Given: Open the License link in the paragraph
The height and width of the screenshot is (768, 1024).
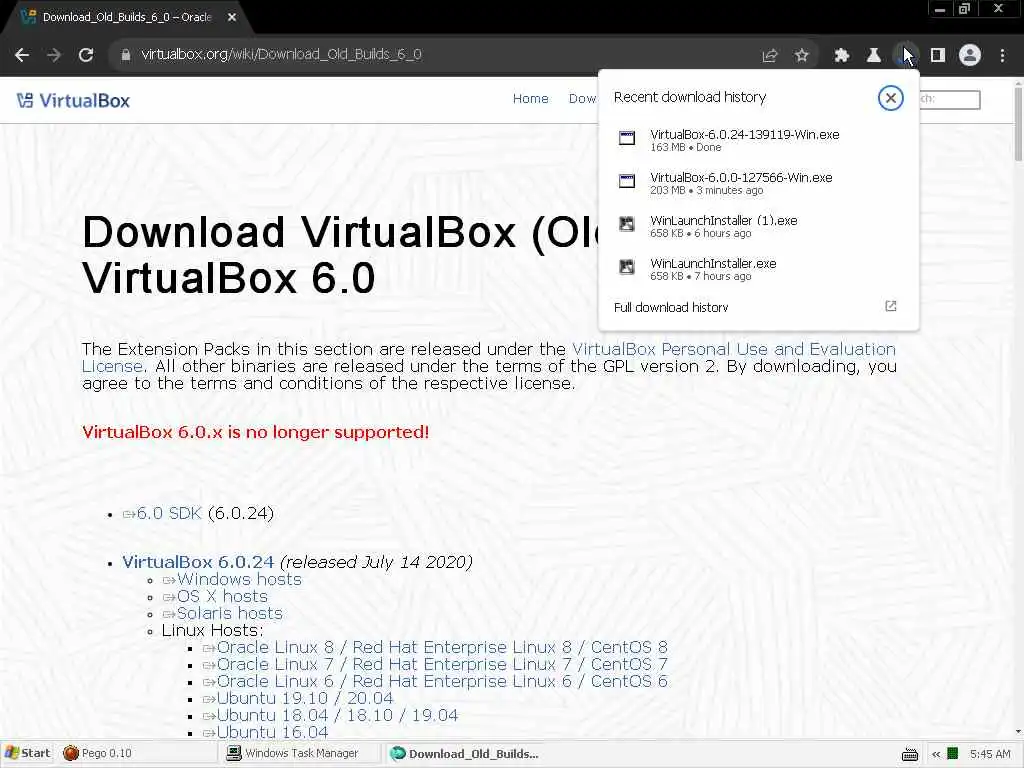Looking at the screenshot, I should 112,366.
